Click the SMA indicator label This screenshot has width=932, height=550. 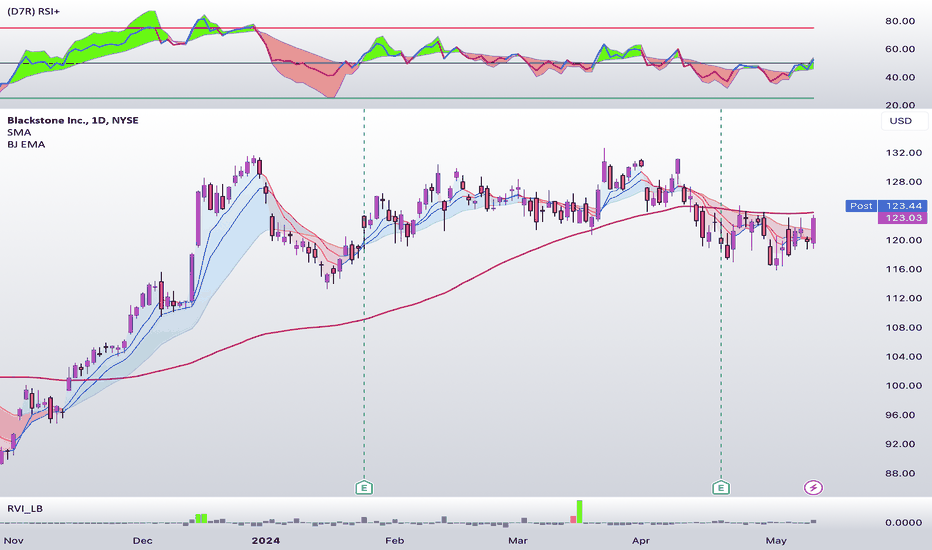point(19,132)
